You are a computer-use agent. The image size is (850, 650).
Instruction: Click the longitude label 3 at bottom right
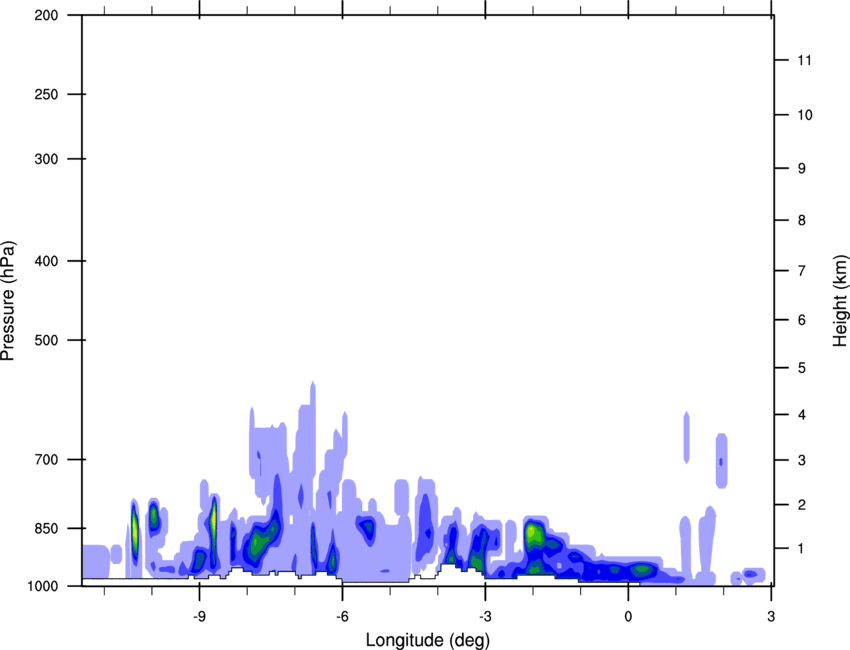point(771,617)
